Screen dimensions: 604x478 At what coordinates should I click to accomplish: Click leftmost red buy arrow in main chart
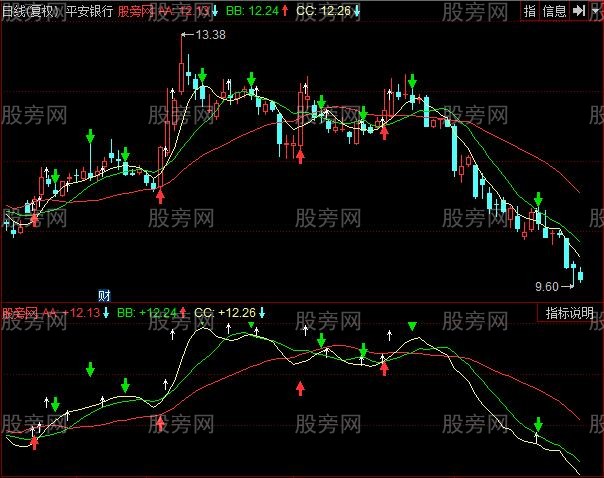point(36,218)
